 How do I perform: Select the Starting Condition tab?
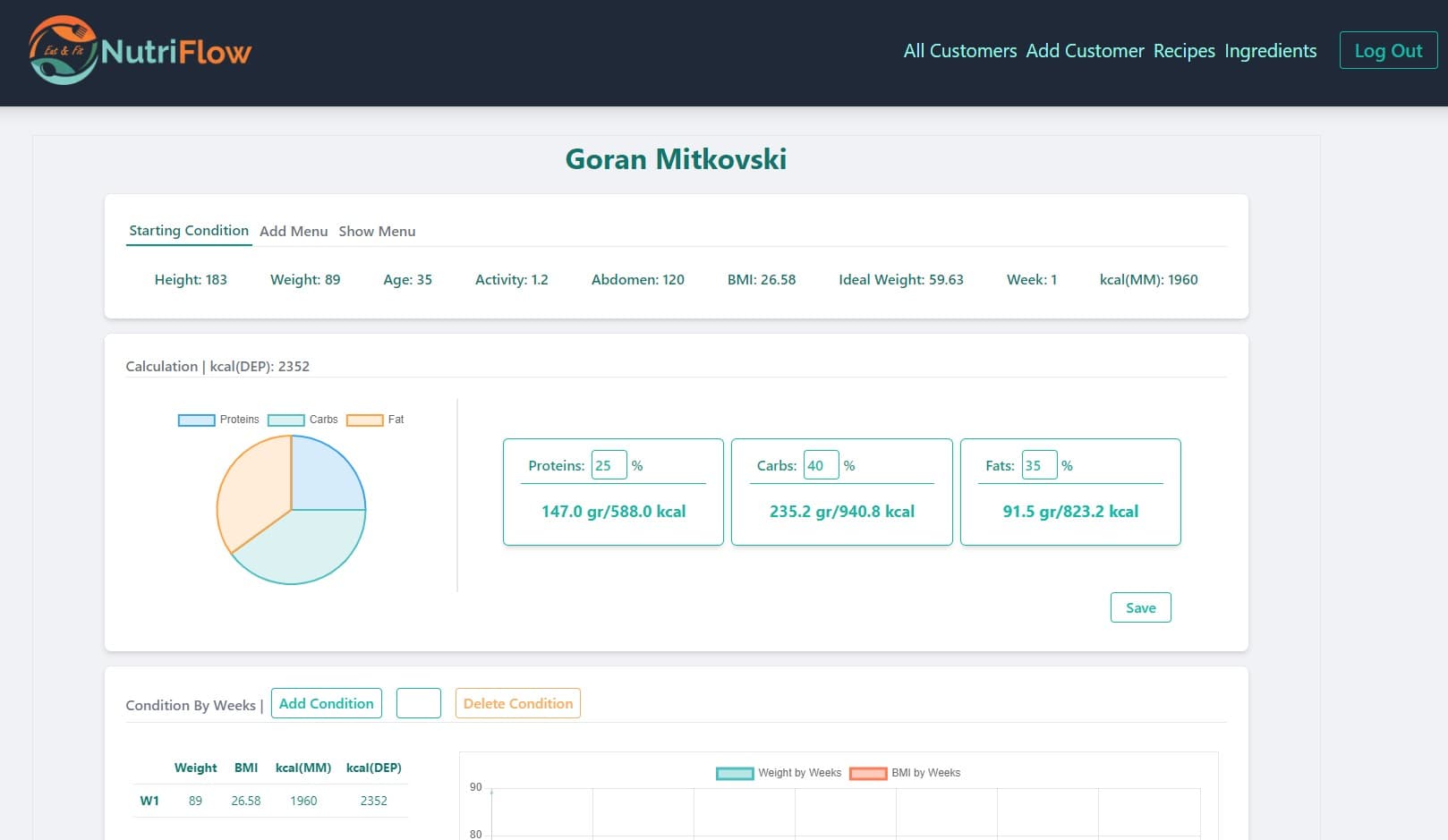coord(189,231)
